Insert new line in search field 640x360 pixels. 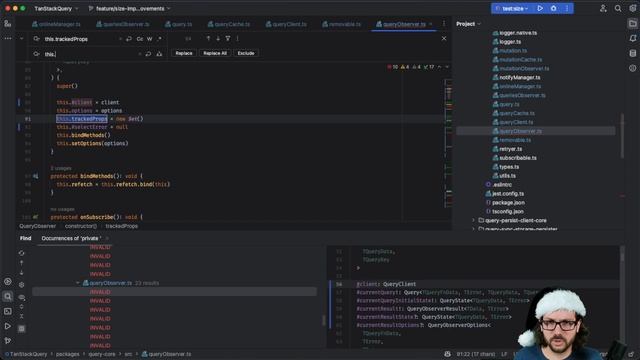[x=129, y=39]
